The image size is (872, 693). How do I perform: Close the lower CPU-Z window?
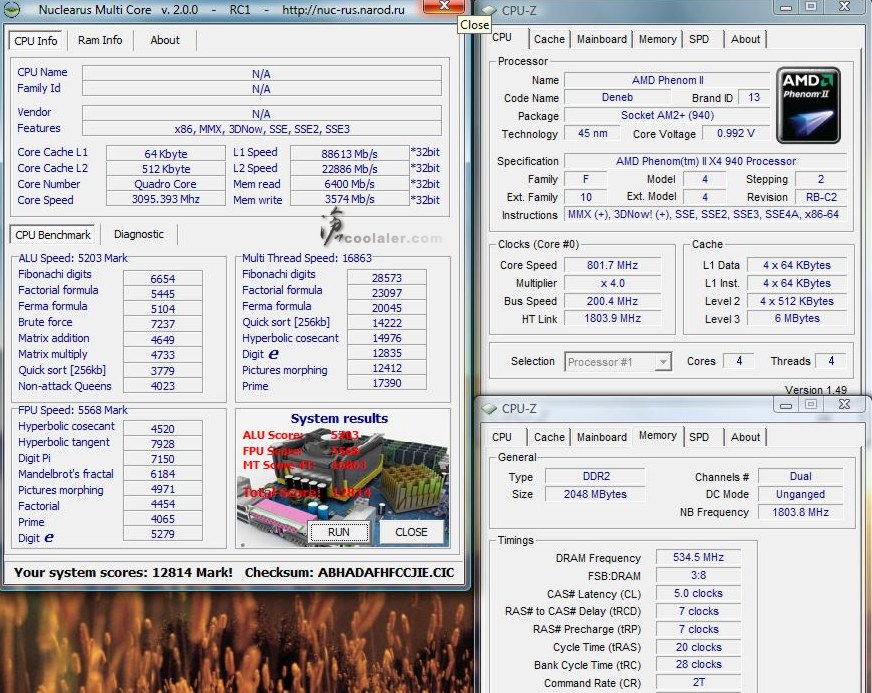click(844, 404)
